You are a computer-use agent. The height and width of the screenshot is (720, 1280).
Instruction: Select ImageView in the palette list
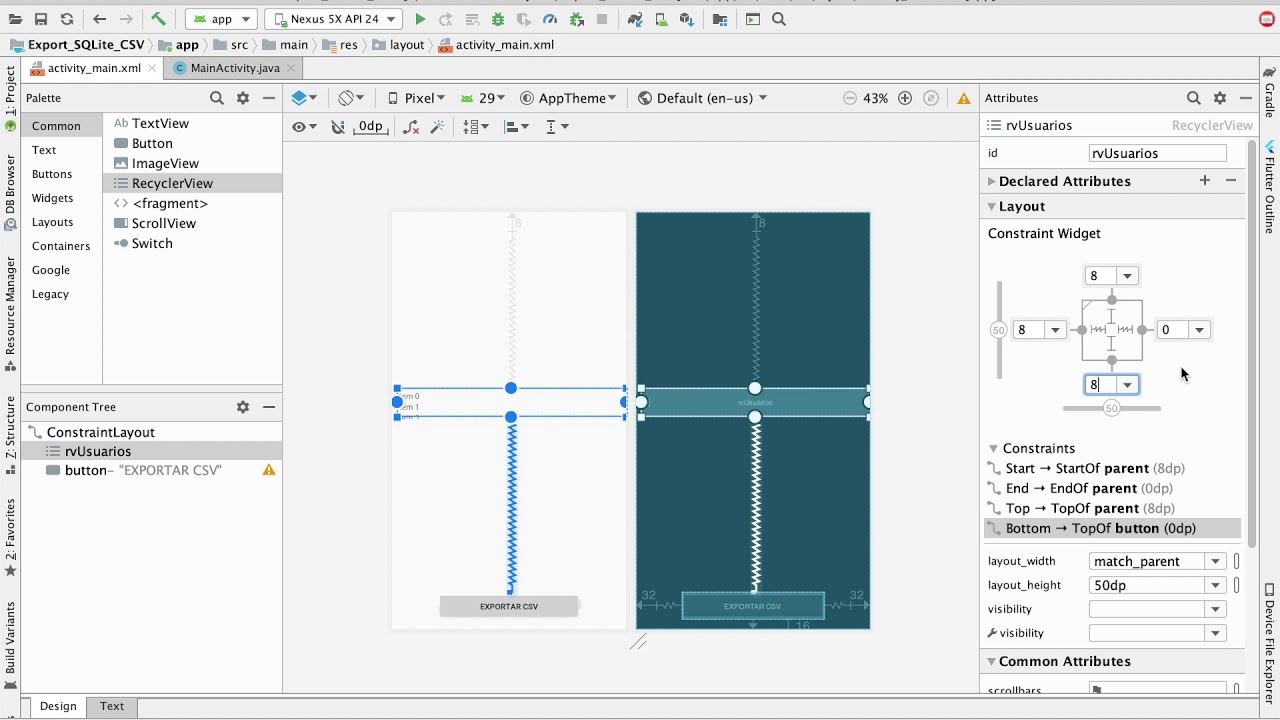coord(165,163)
